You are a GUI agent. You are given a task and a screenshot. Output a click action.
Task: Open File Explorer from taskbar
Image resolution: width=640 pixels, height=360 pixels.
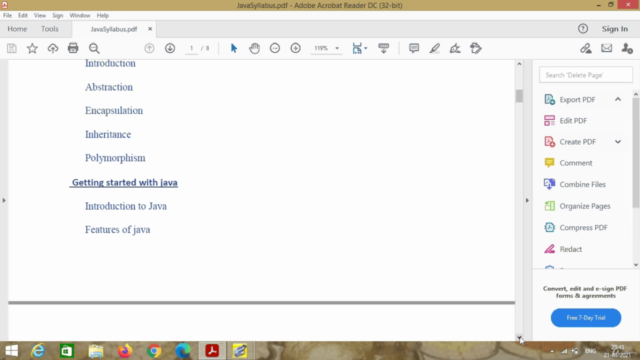[96, 351]
